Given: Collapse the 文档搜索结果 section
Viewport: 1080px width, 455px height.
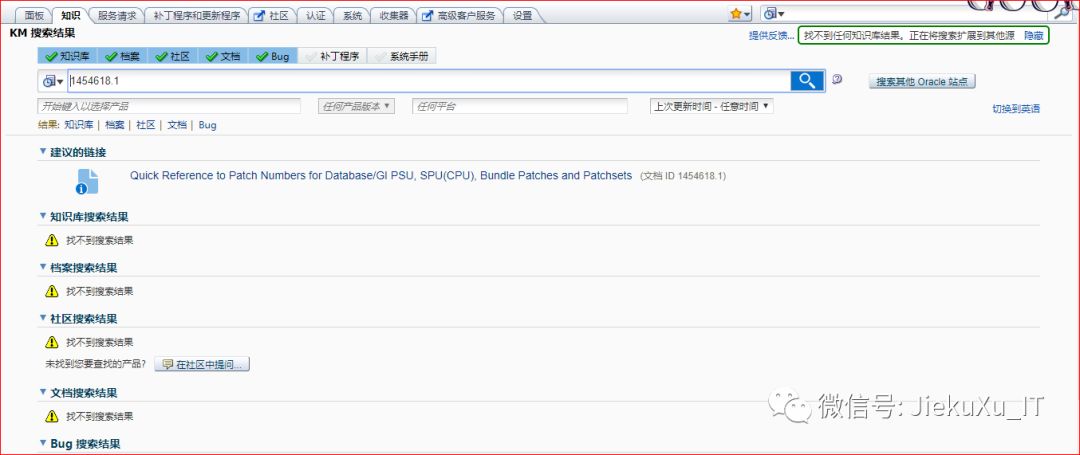Looking at the screenshot, I should 43,392.
